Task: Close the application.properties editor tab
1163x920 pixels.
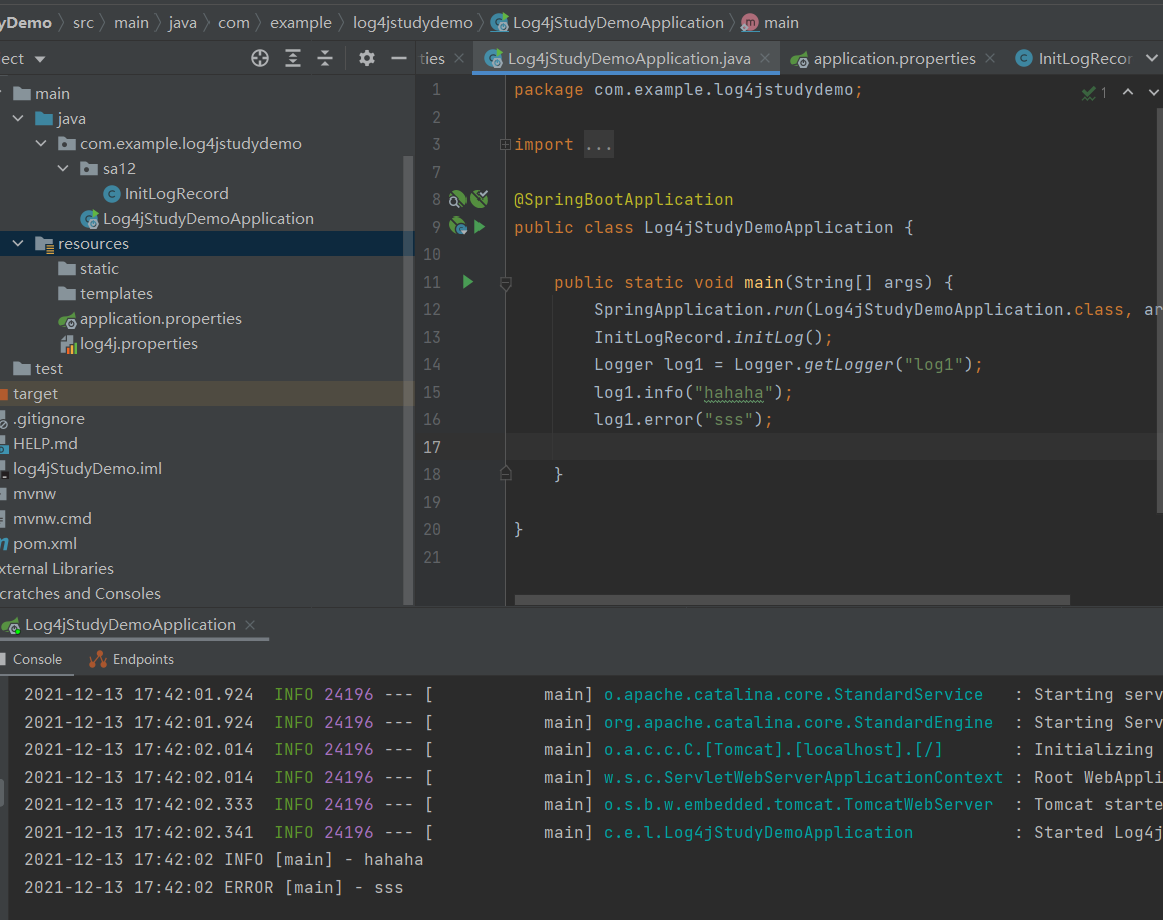Action: coord(990,58)
